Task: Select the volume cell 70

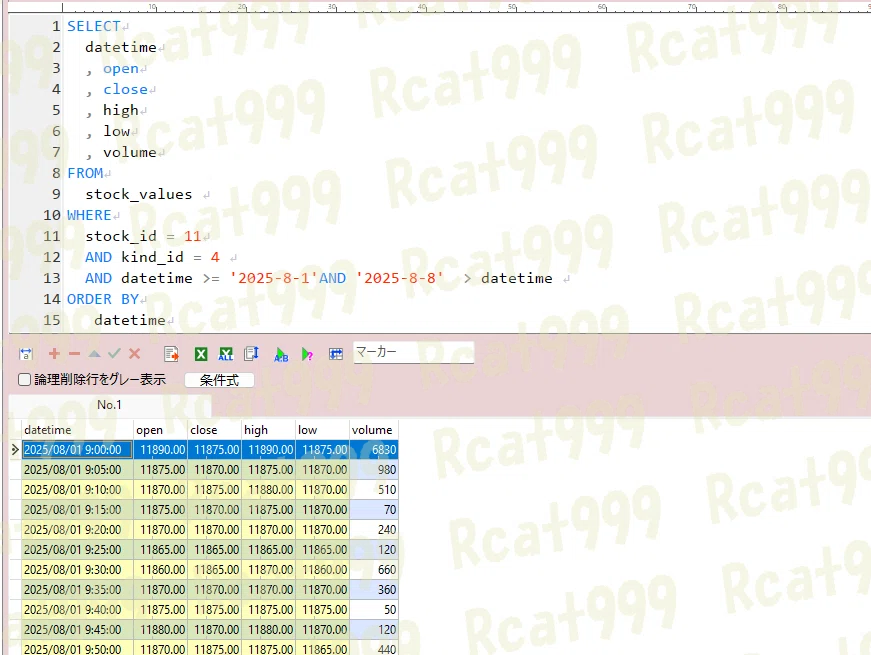Action: (x=374, y=509)
